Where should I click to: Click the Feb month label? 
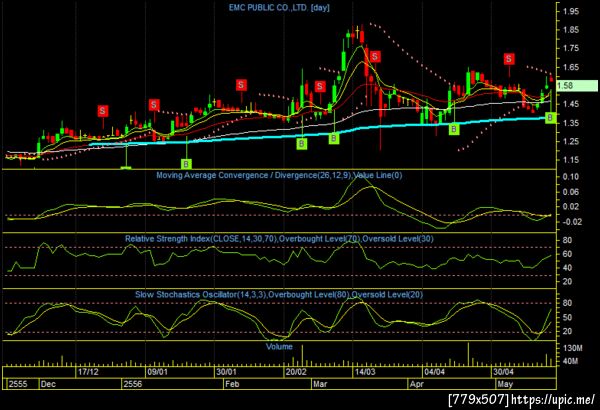click(232, 384)
